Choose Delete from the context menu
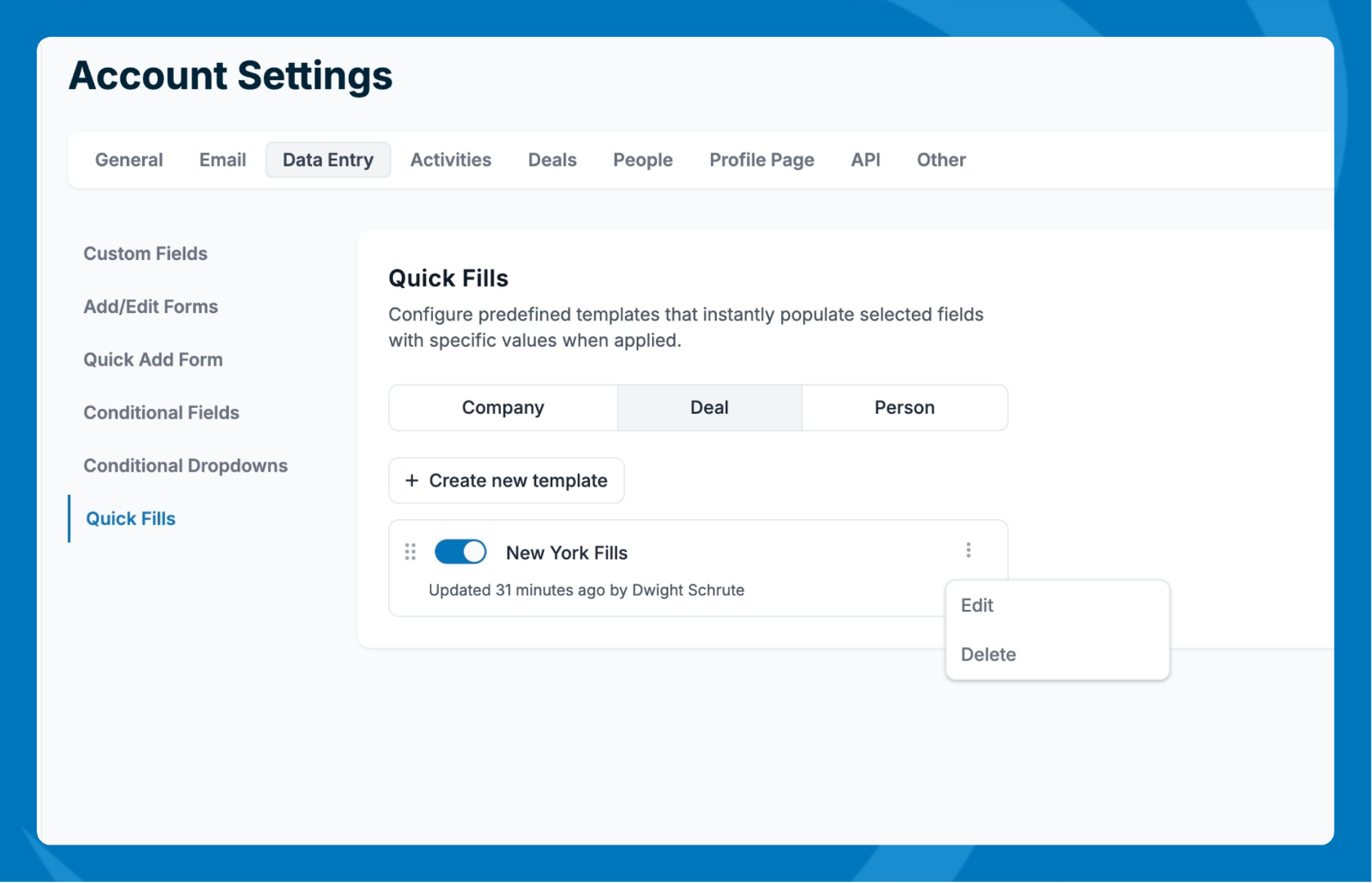 click(x=988, y=655)
